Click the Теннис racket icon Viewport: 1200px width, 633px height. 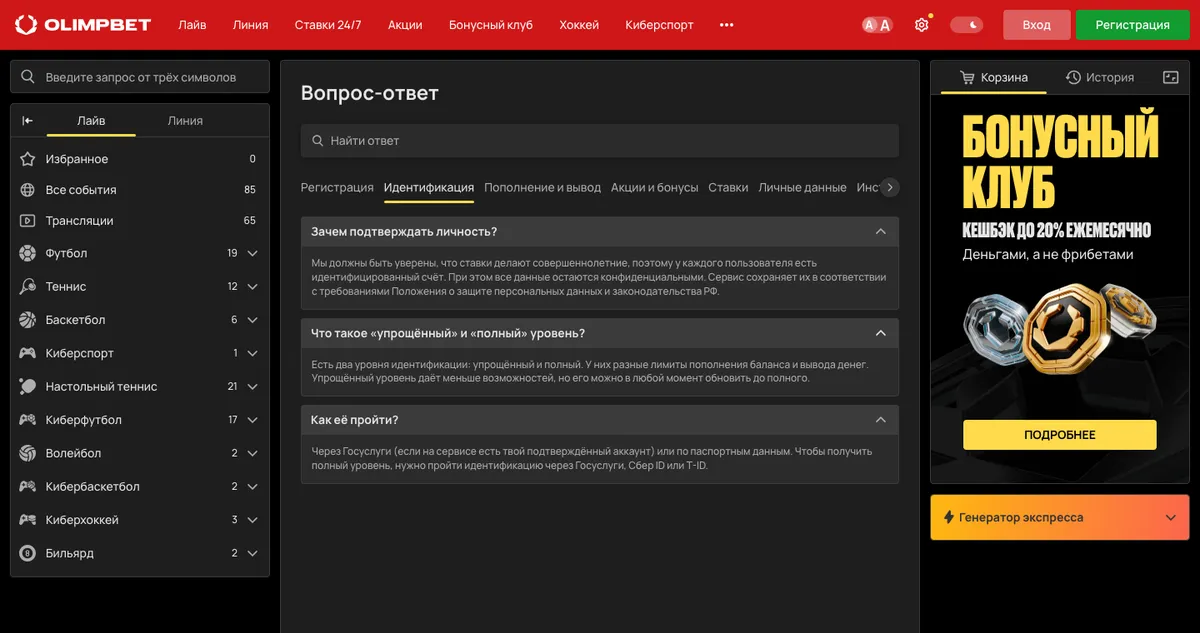[28, 286]
